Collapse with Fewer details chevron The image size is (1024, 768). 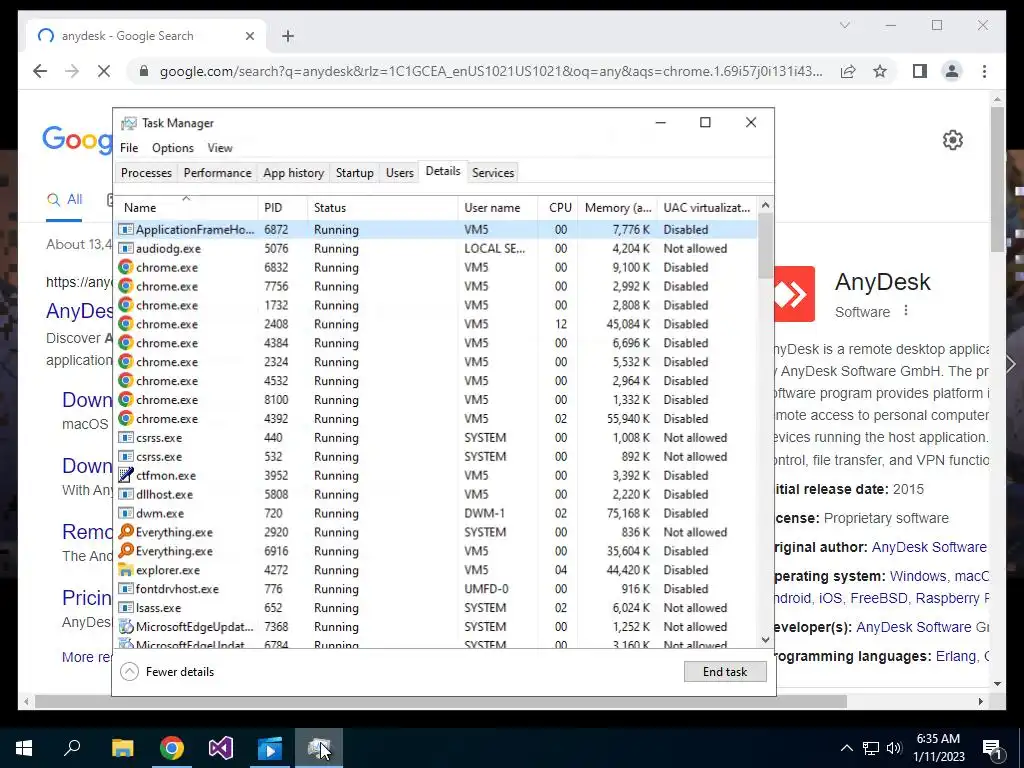[x=129, y=671]
